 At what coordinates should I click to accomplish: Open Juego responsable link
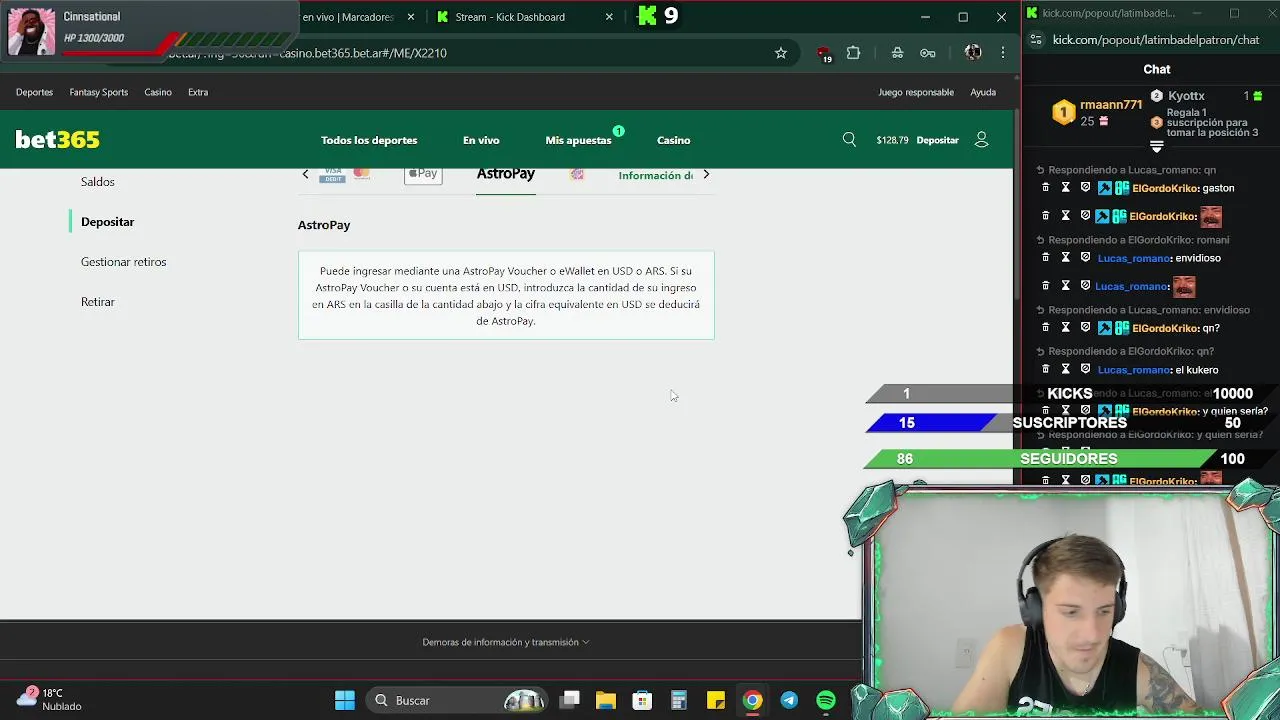point(916,92)
